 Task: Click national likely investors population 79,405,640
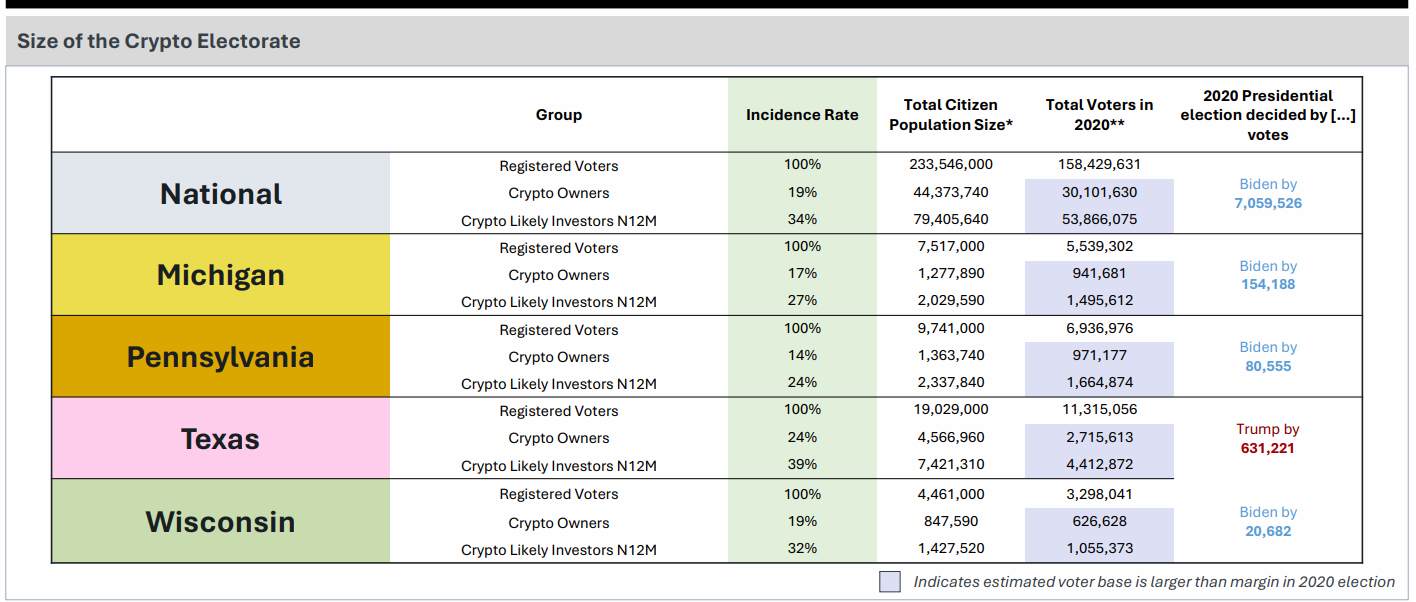point(951,219)
